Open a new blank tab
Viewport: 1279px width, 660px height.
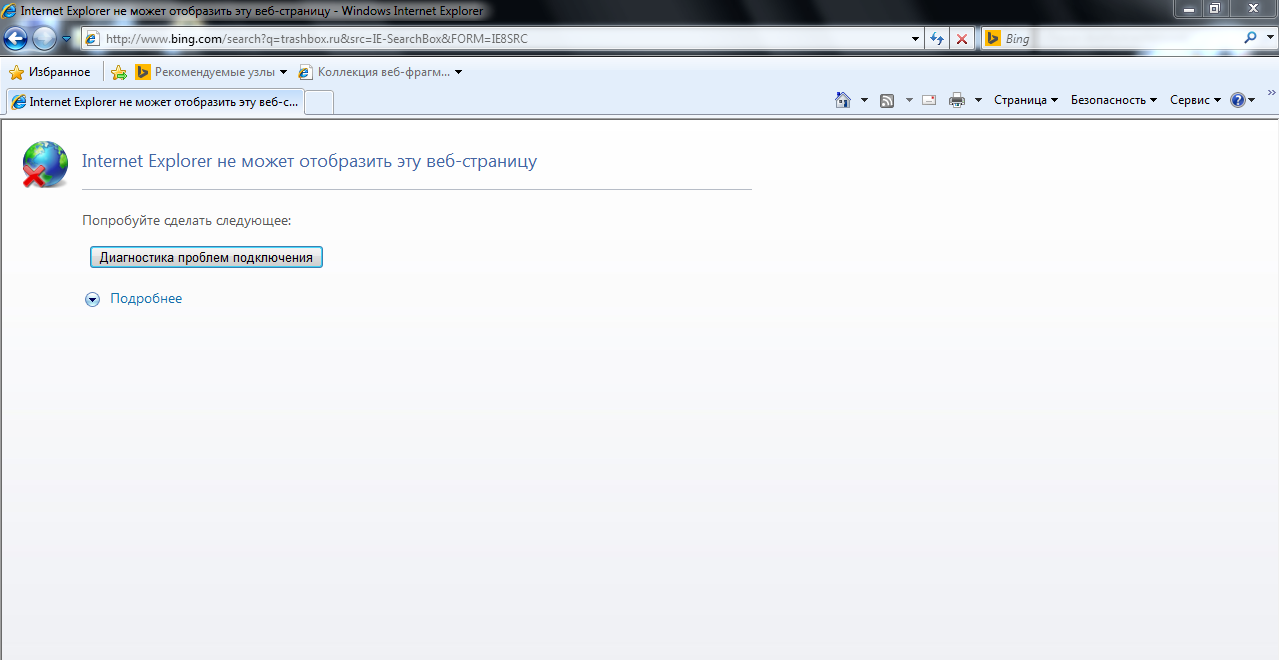319,102
